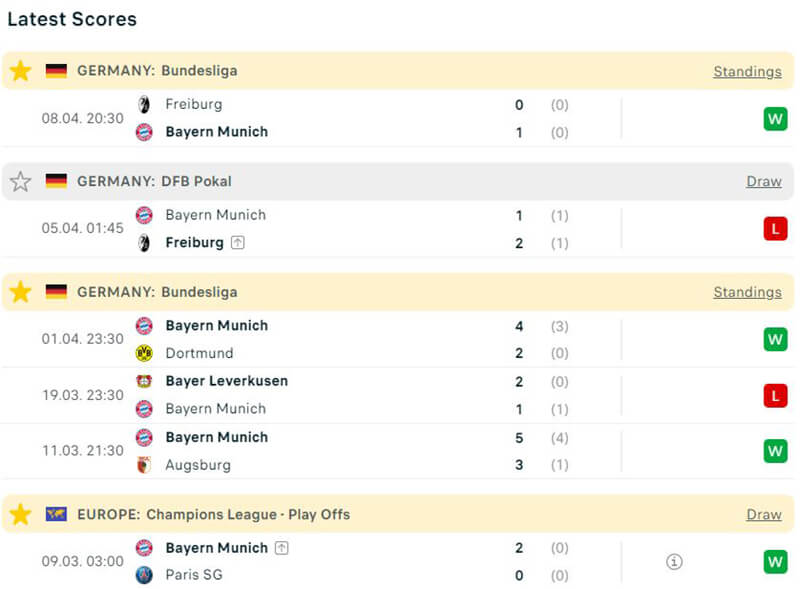800x589 pixels.
Task: Select the EUROPE: Champions League - Play Offs header
Action: (x=213, y=514)
